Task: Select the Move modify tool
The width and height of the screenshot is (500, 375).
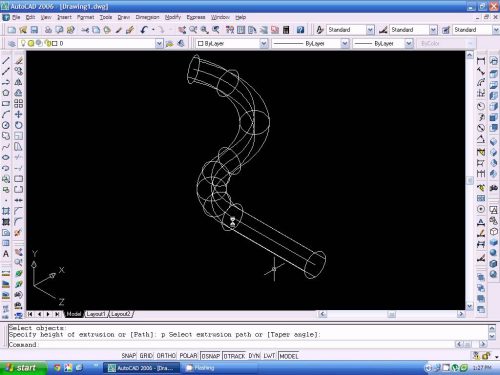Action: coord(18,114)
